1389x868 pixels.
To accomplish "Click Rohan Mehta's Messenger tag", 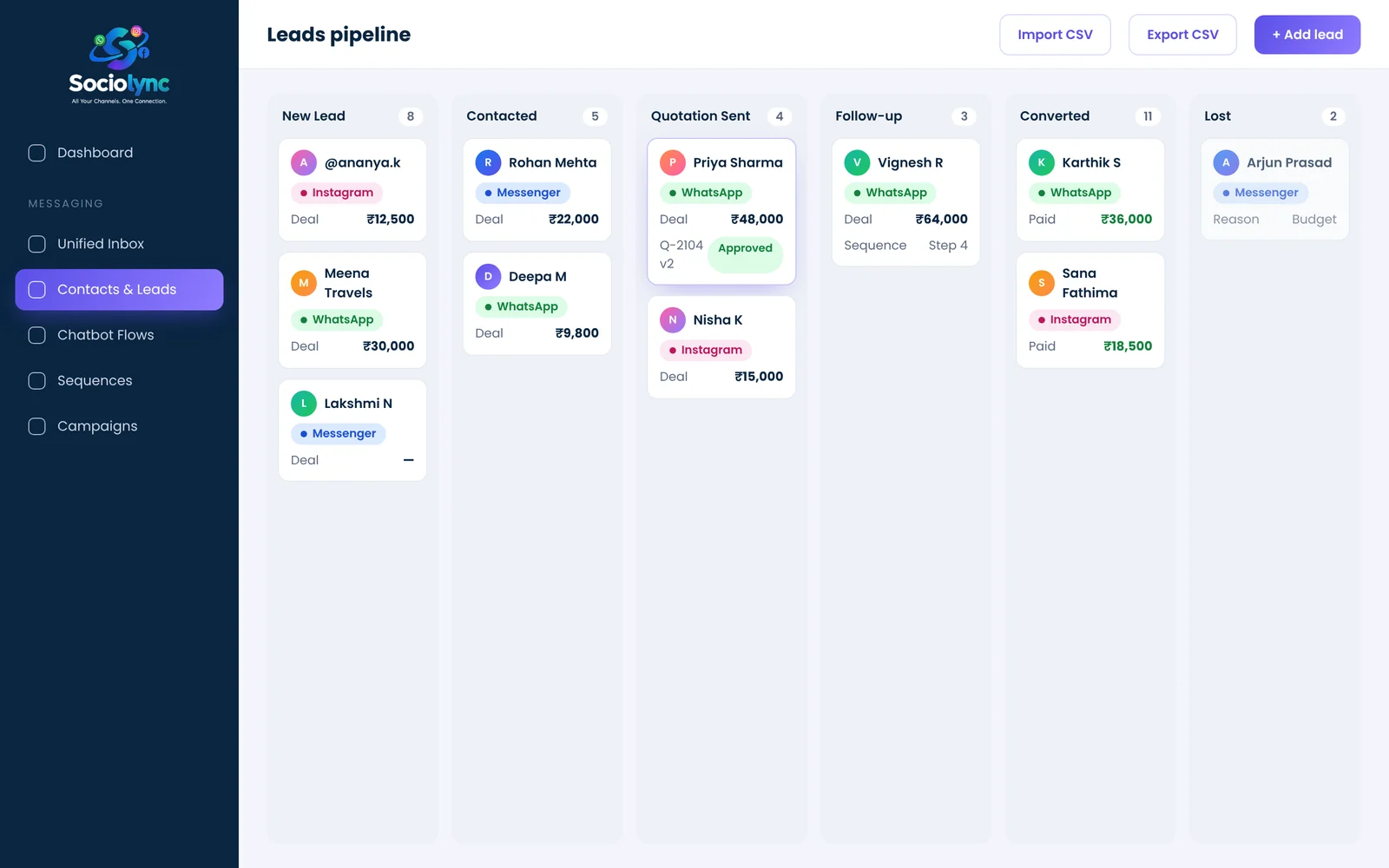I will coord(523,193).
